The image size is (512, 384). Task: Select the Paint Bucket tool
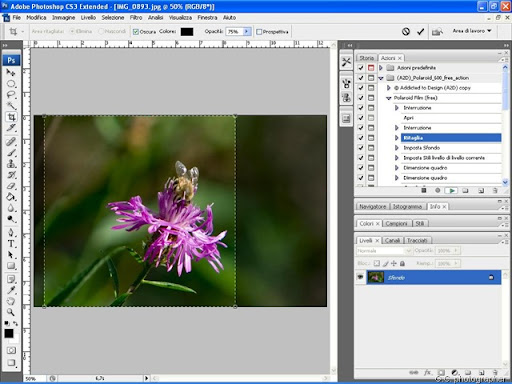[x=11, y=197]
